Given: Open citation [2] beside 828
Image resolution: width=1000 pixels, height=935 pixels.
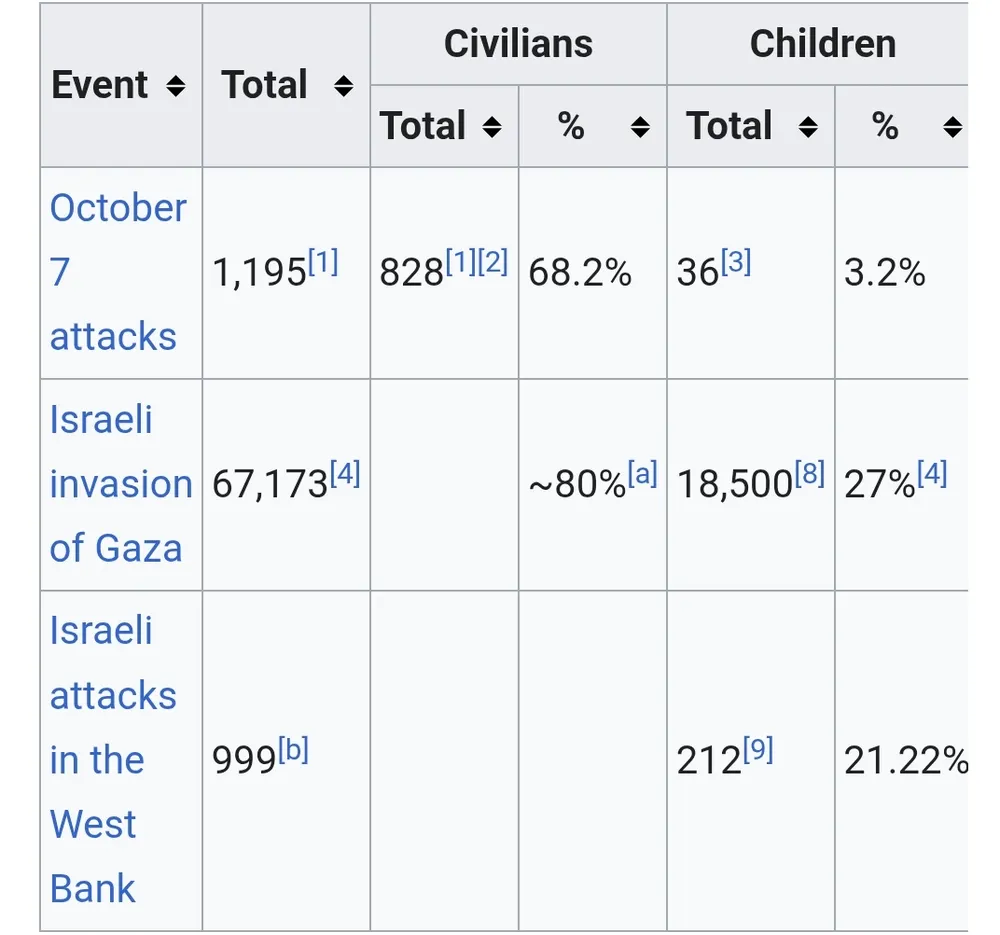Looking at the screenshot, I should pos(493,262).
